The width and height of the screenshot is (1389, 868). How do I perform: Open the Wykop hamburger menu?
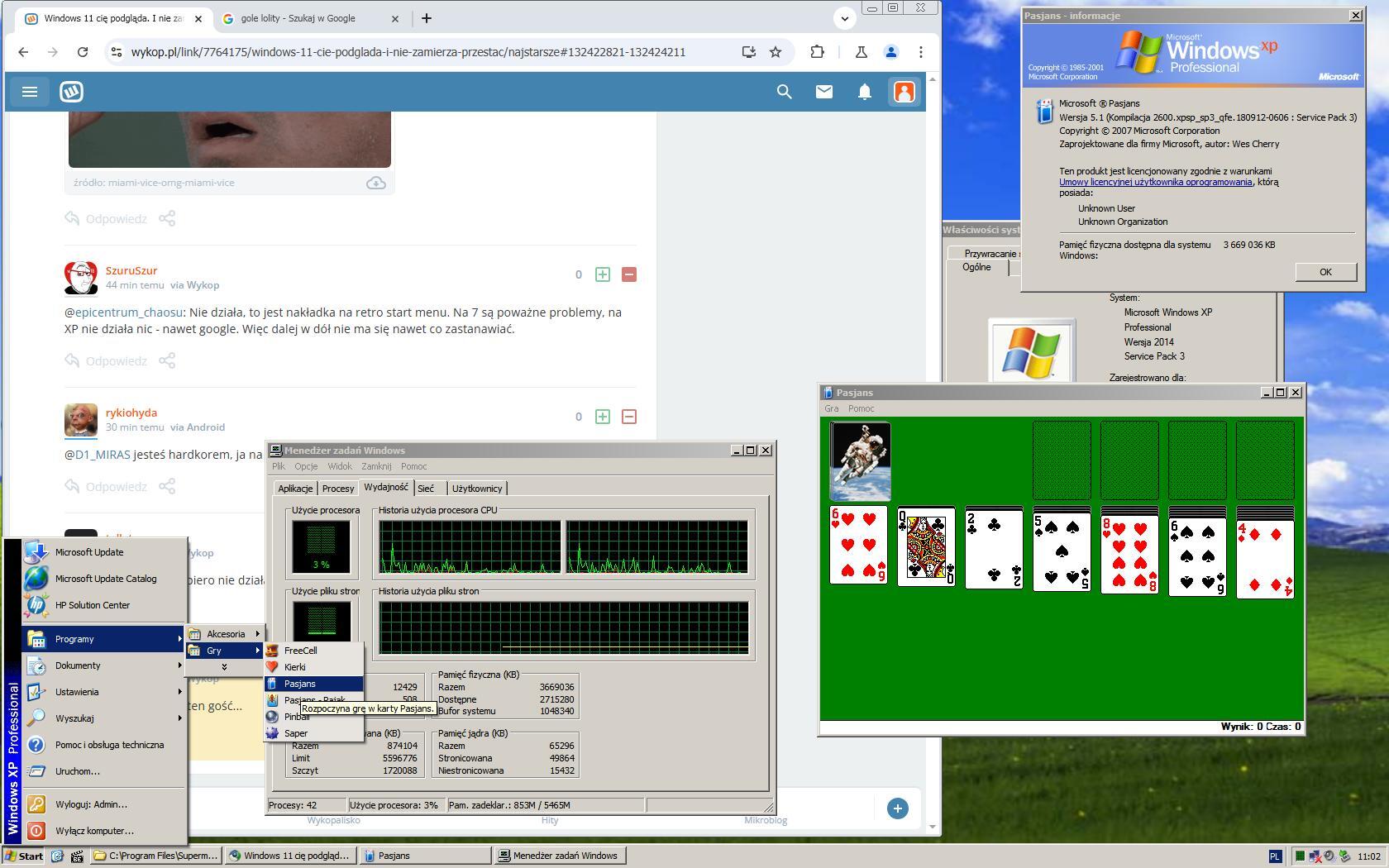click(x=30, y=92)
